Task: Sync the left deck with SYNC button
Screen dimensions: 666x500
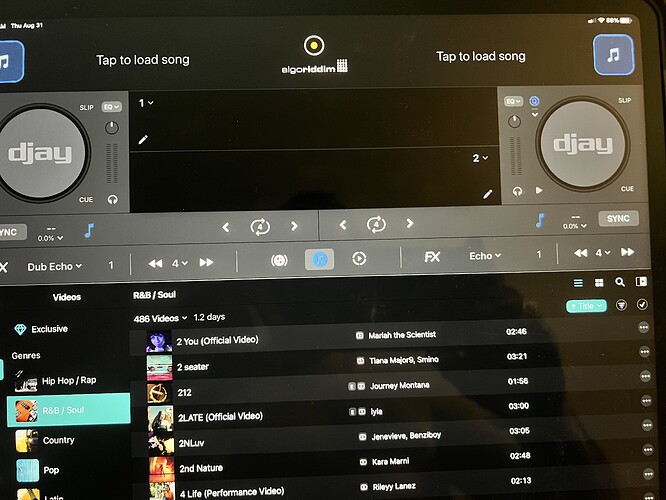Action: [11, 232]
